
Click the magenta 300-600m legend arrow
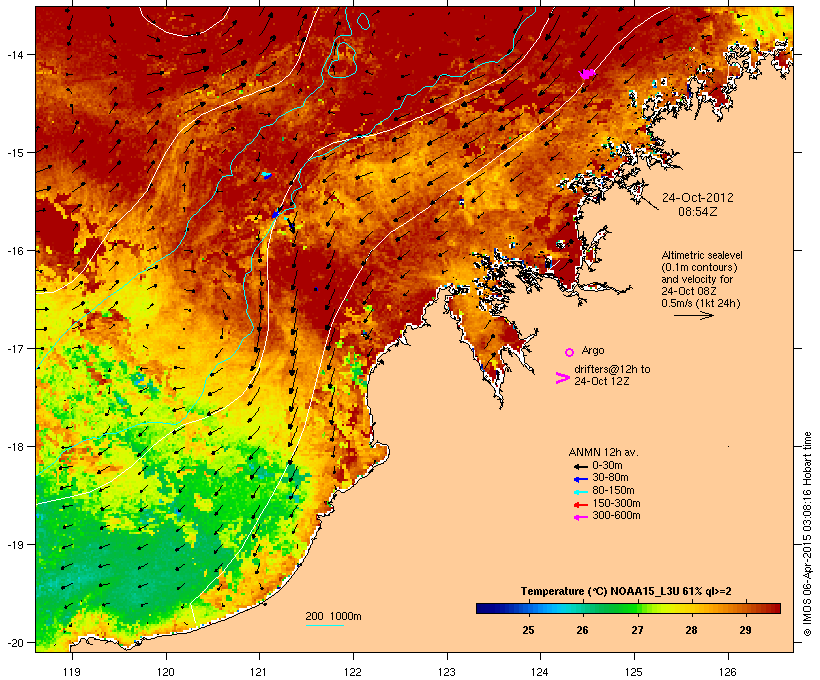click(580, 517)
